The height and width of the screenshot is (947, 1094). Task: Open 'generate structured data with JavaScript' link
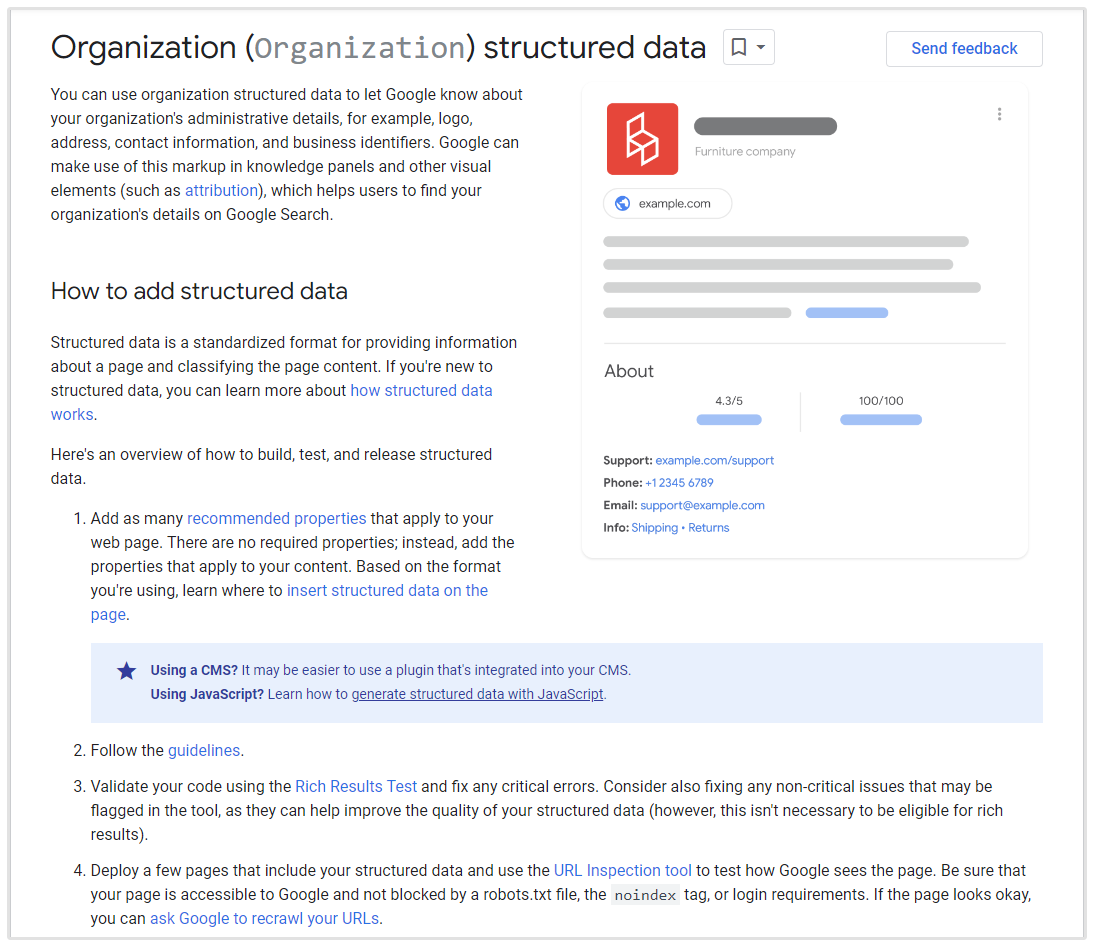(477, 694)
